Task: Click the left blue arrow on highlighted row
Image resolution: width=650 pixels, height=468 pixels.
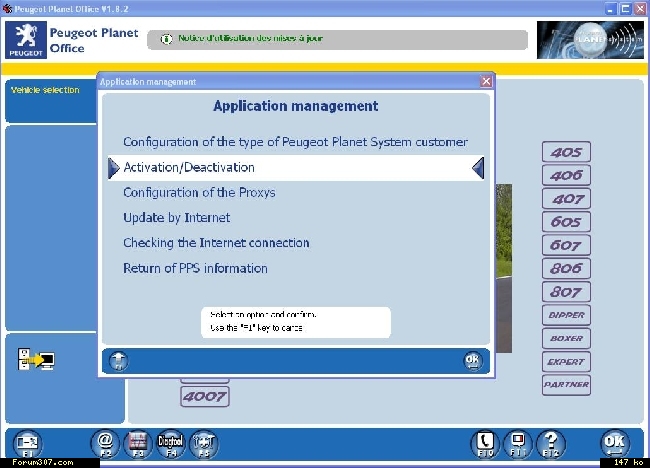Action: pyautogui.click(x=114, y=168)
